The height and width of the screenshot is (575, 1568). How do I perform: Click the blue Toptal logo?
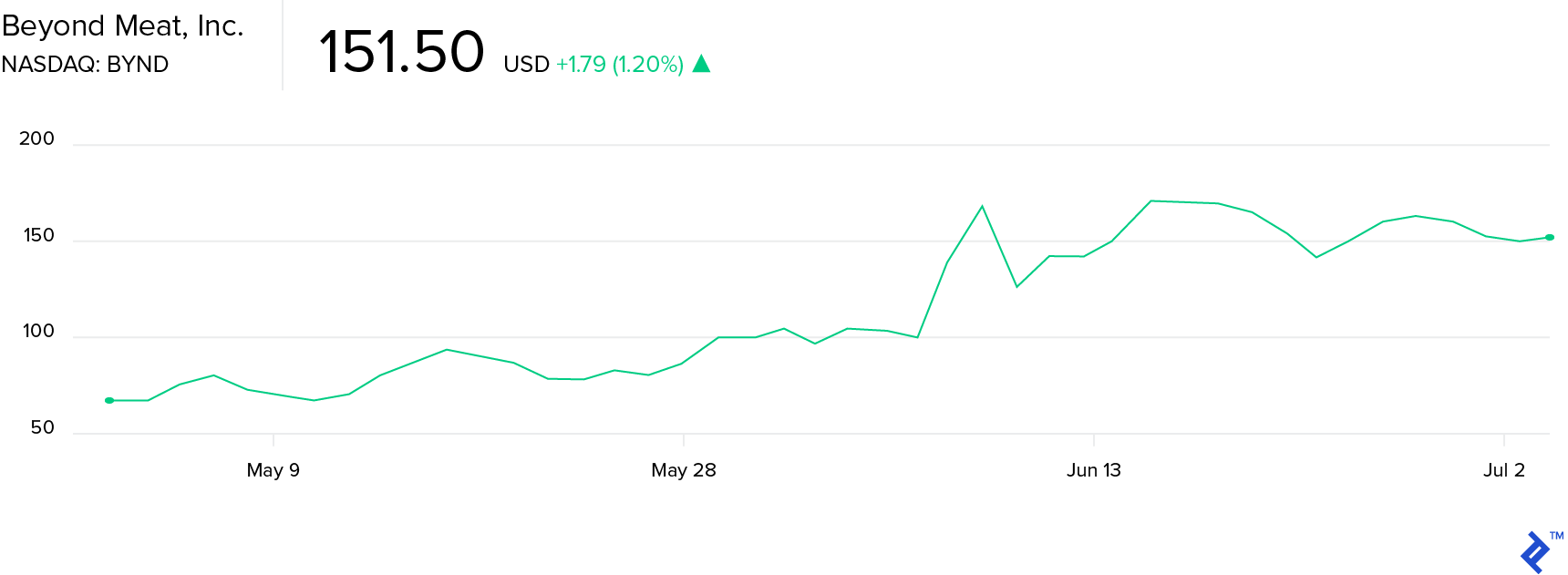coord(1534,552)
